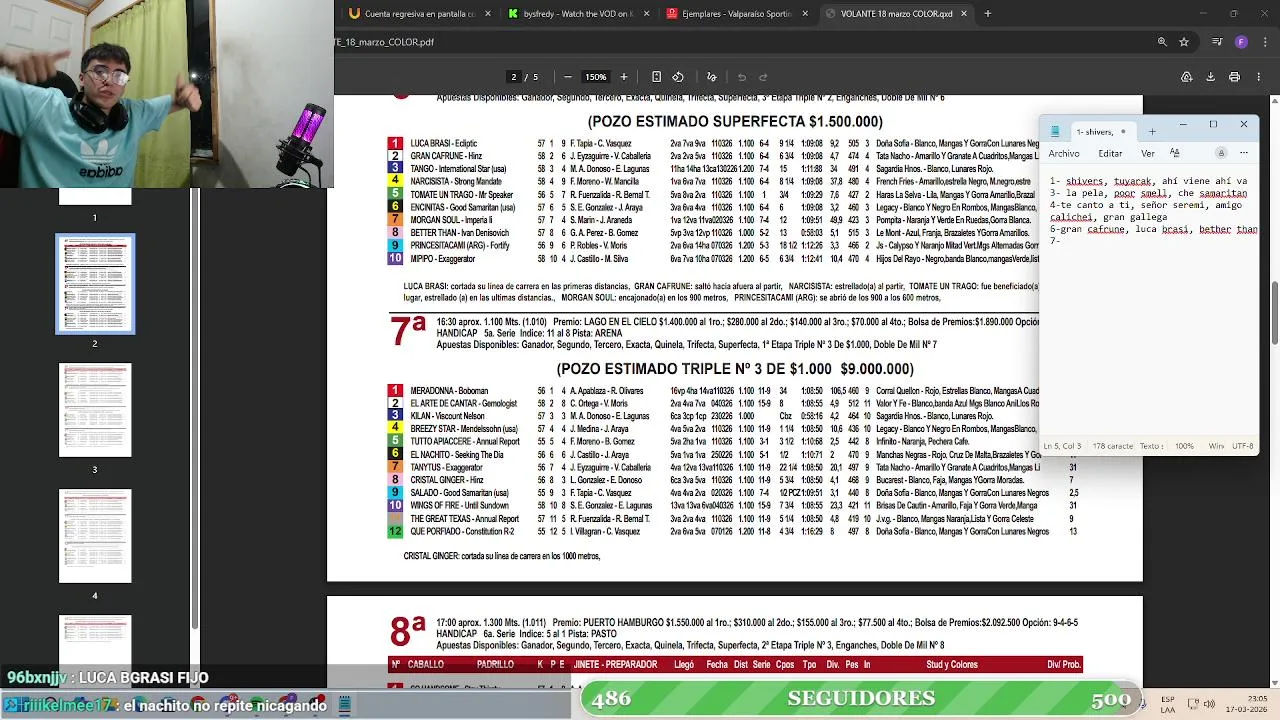The image size is (1280, 720).
Task: Click the network icon in system tray
Action: [x=1193, y=704]
